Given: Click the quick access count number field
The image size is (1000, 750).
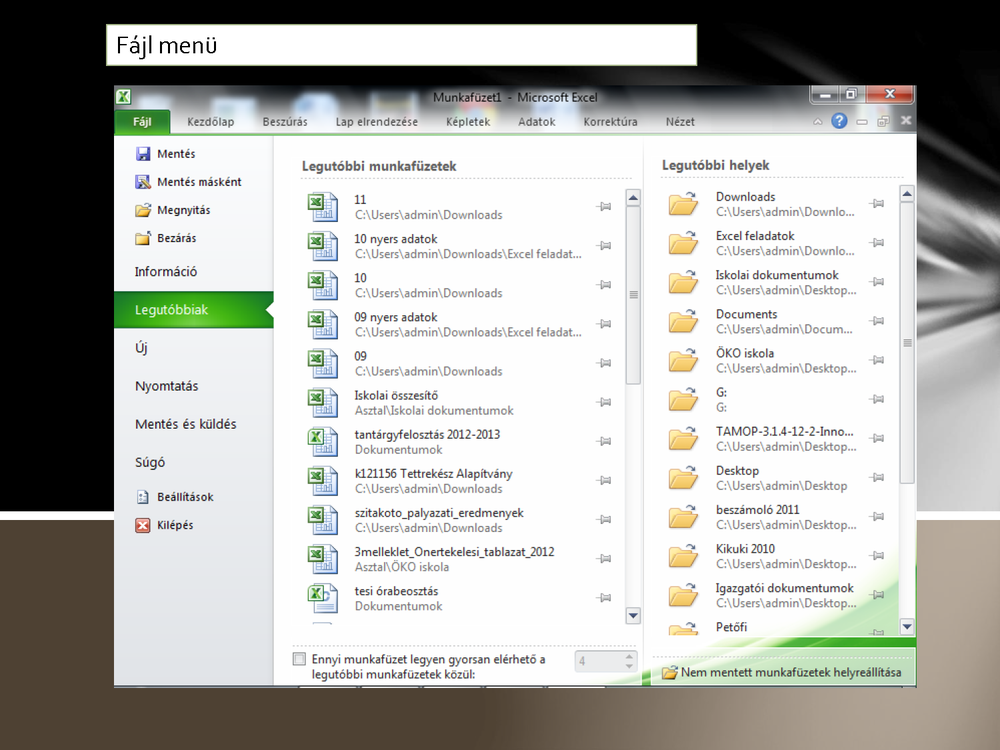Looking at the screenshot, I should [x=599, y=661].
